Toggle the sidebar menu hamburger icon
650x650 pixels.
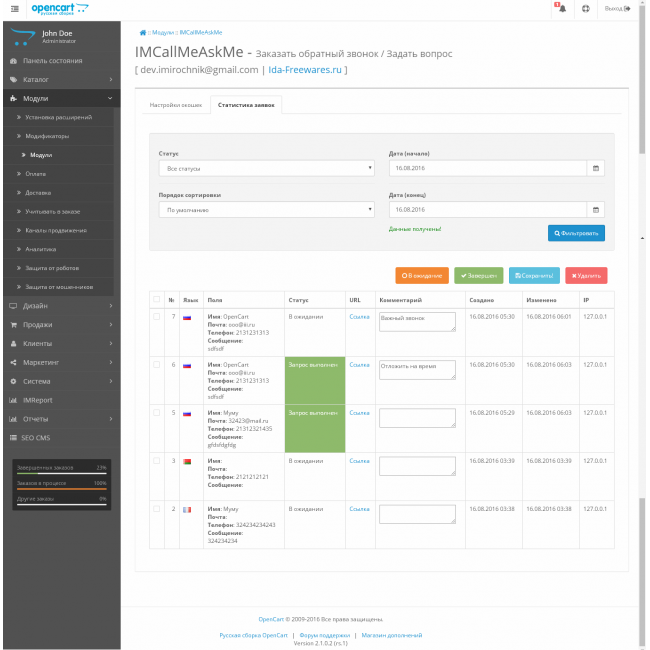point(13,8)
